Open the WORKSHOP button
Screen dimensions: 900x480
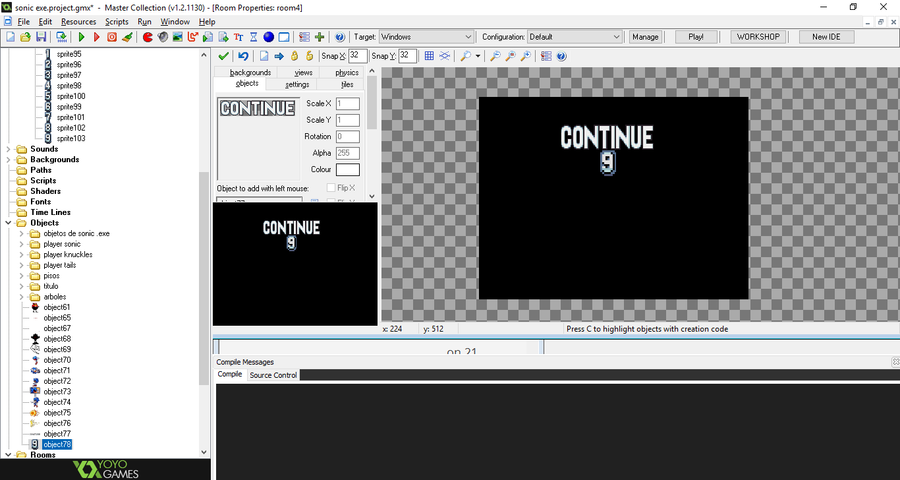coord(758,37)
